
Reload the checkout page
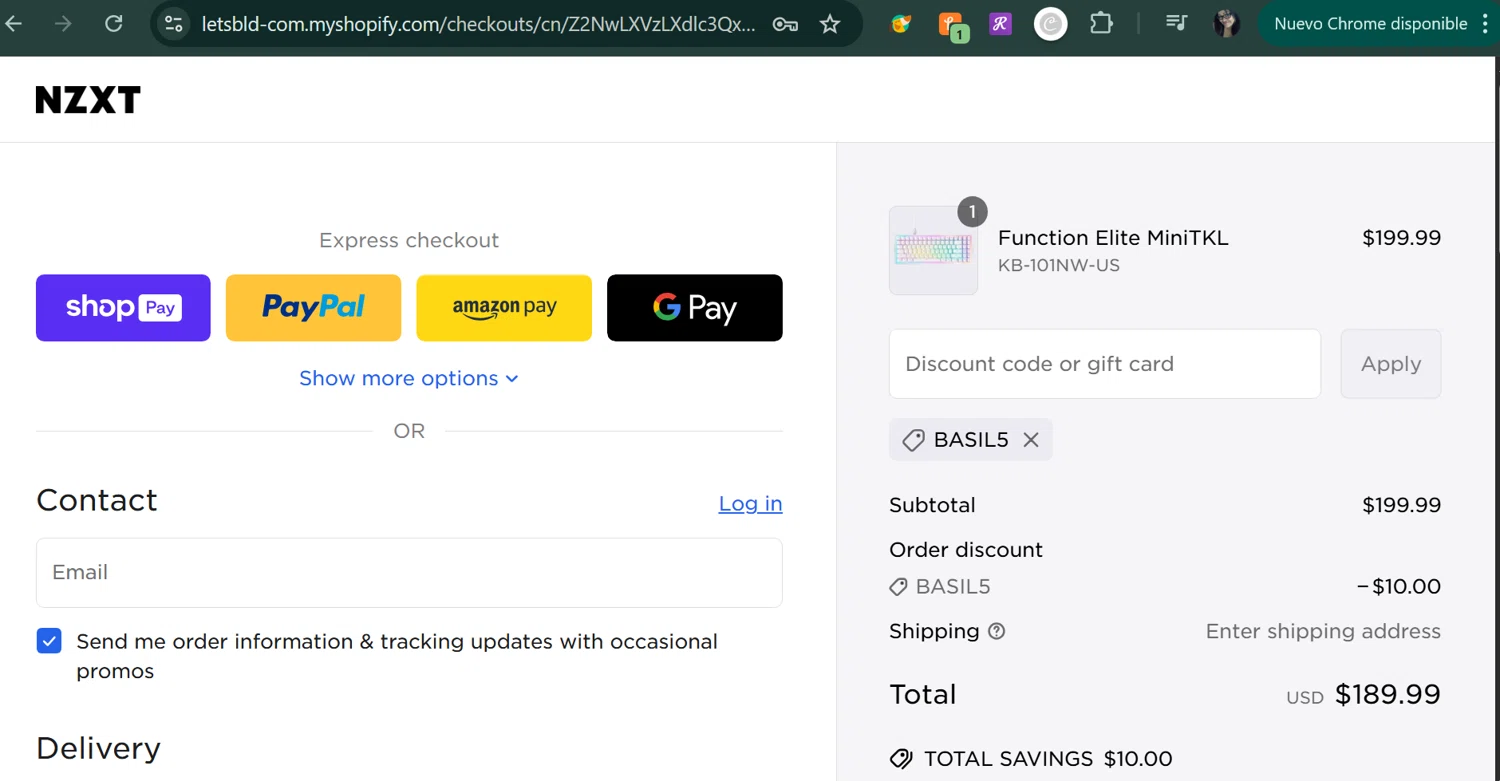pyautogui.click(x=114, y=23)
